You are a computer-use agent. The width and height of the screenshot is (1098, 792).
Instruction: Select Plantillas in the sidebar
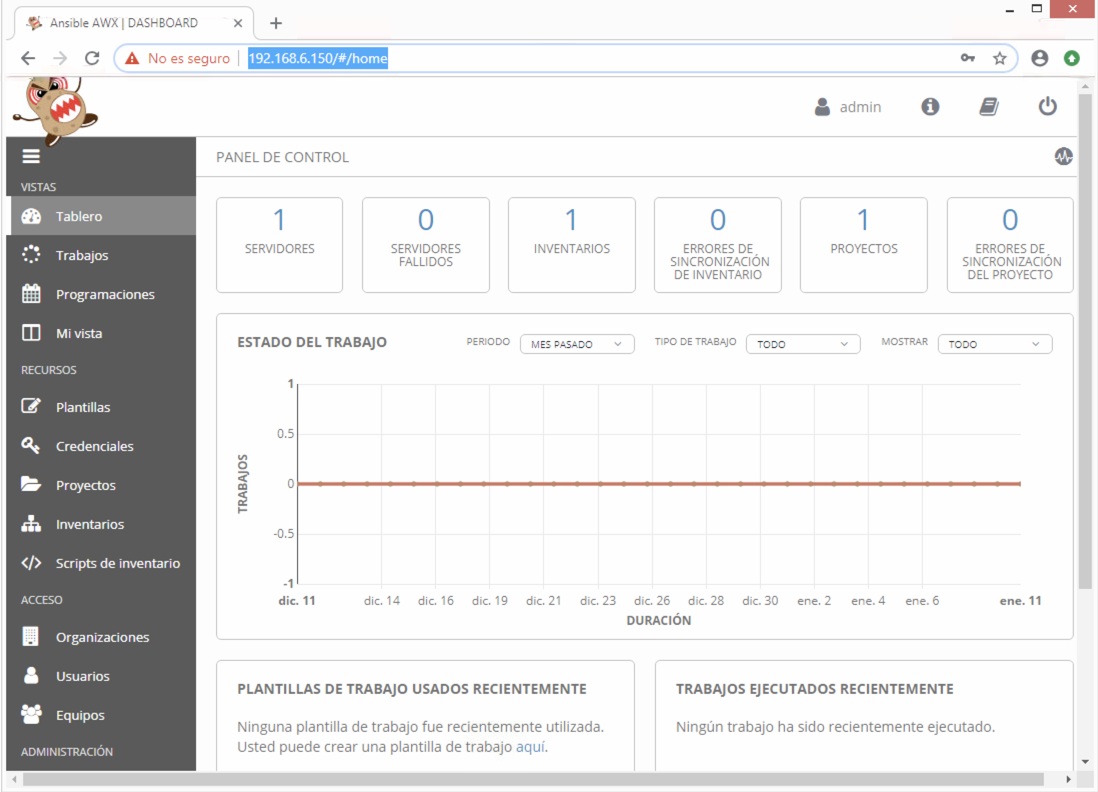click(102, 407)
